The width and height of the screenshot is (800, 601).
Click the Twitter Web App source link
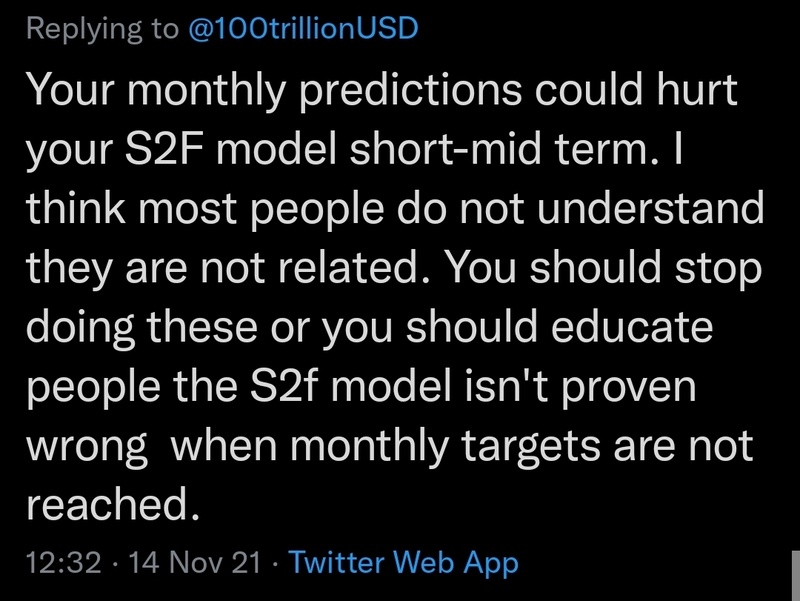(x=403, y=562)
